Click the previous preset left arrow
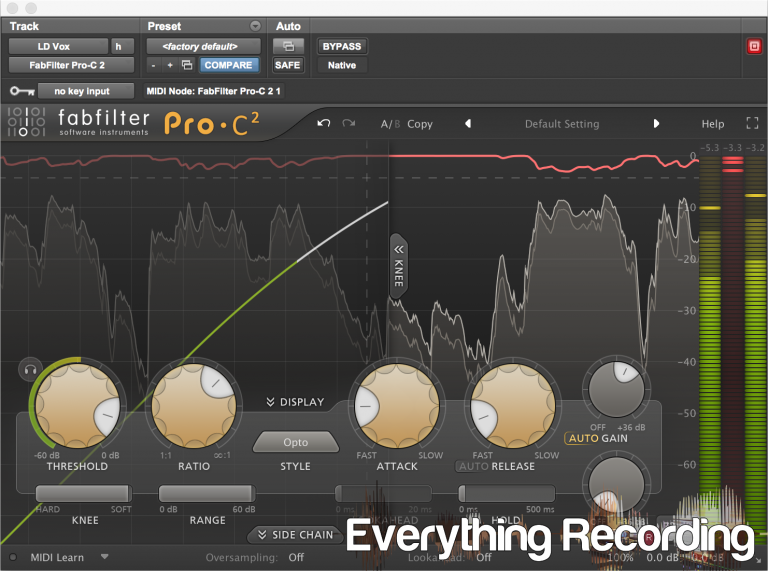Viewport: 768px width, 571px height. click(x=468, y=123)
